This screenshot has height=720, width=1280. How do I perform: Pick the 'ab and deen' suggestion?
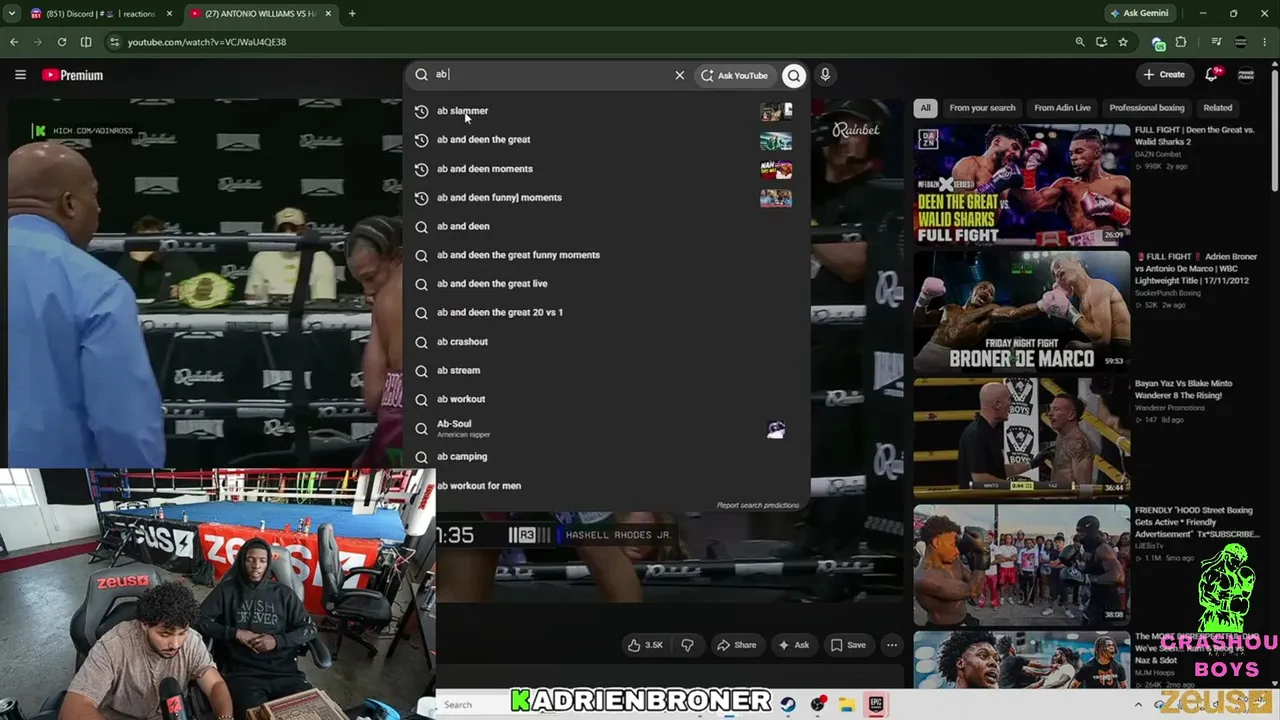click(607, 227)
